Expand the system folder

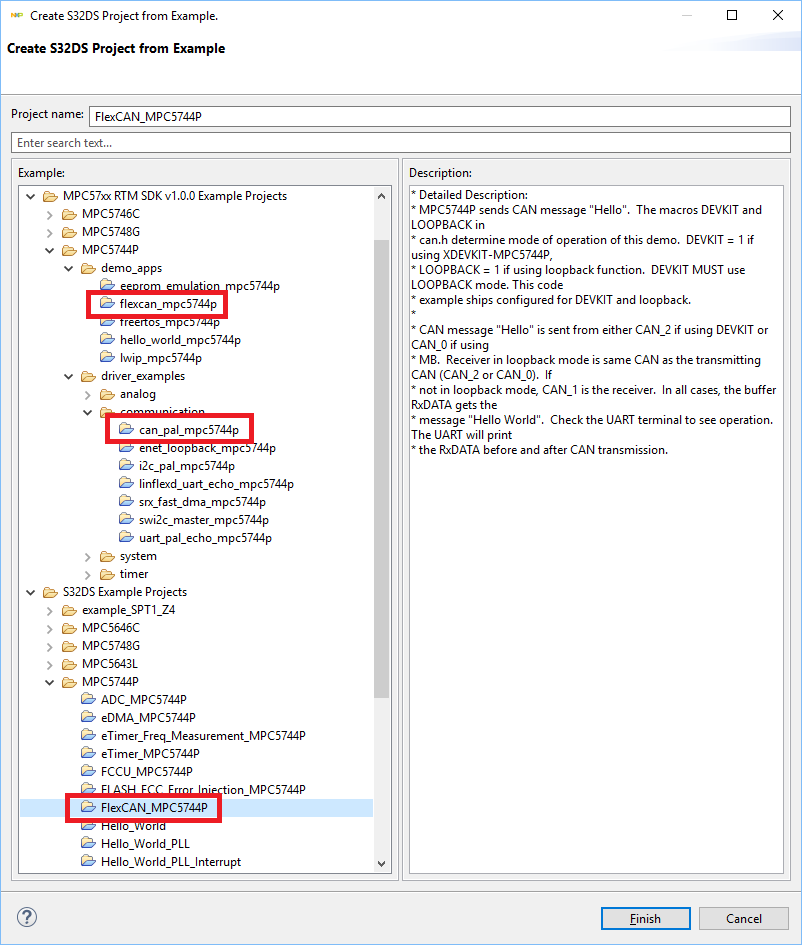click(87, 557)
